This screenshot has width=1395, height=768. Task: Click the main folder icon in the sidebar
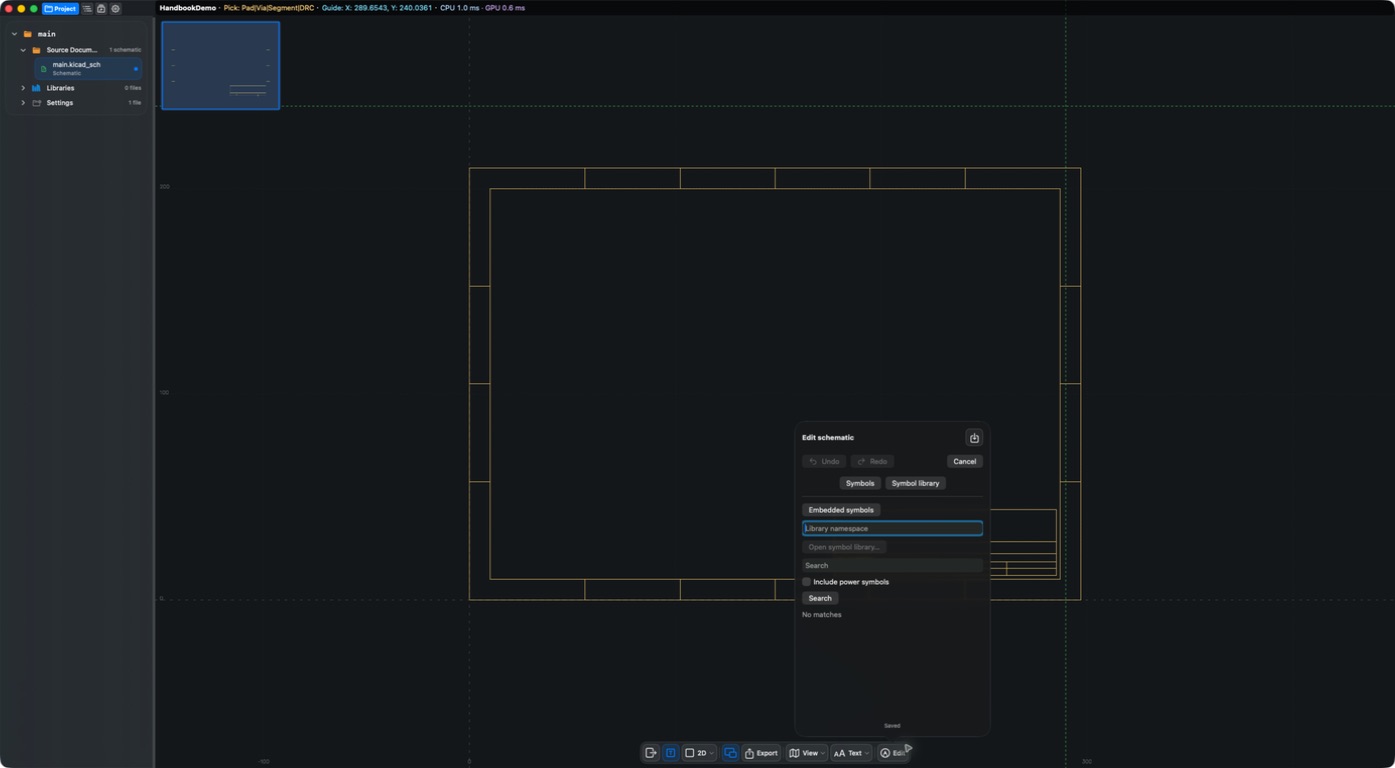tap(28, 34)
